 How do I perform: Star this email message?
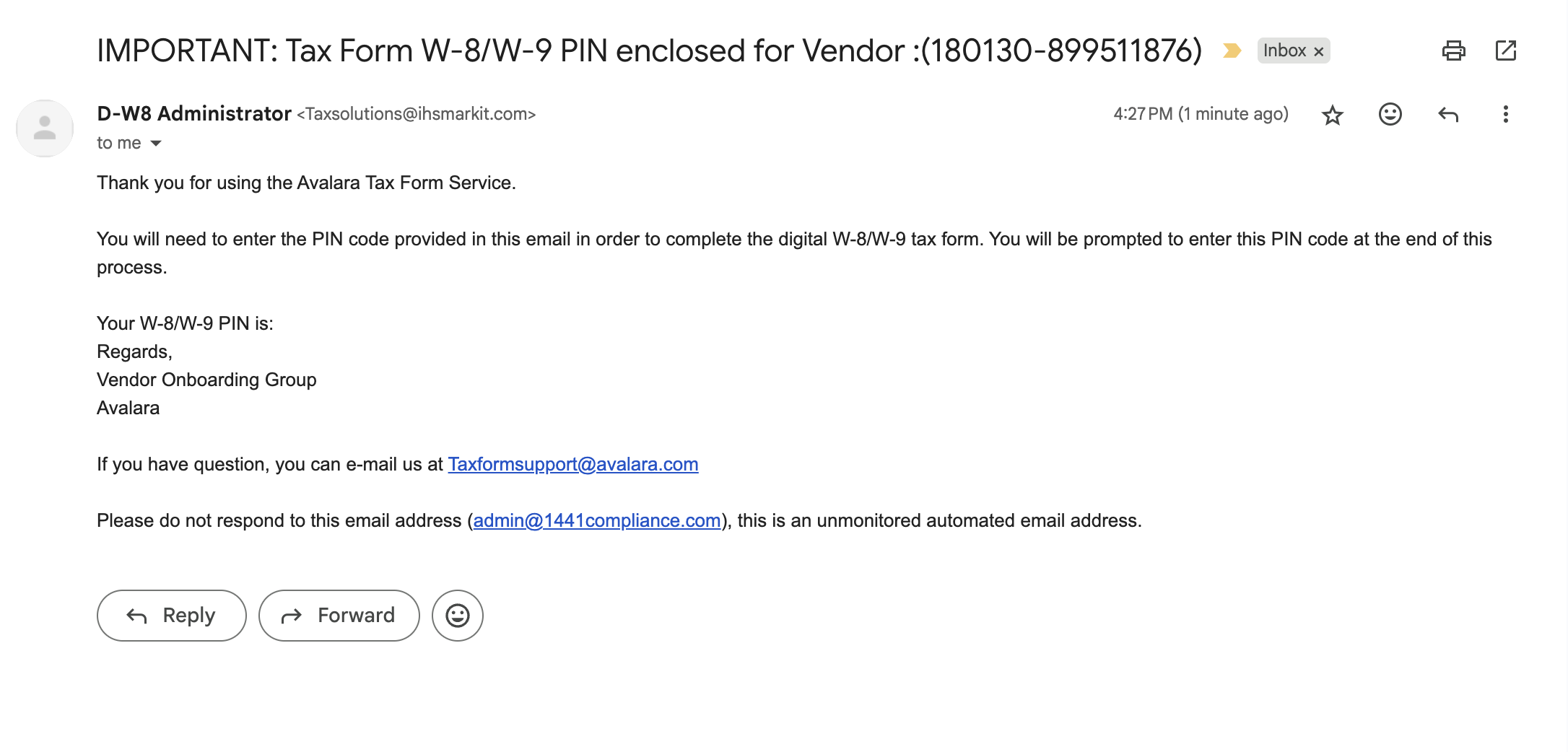(1332, 115)
